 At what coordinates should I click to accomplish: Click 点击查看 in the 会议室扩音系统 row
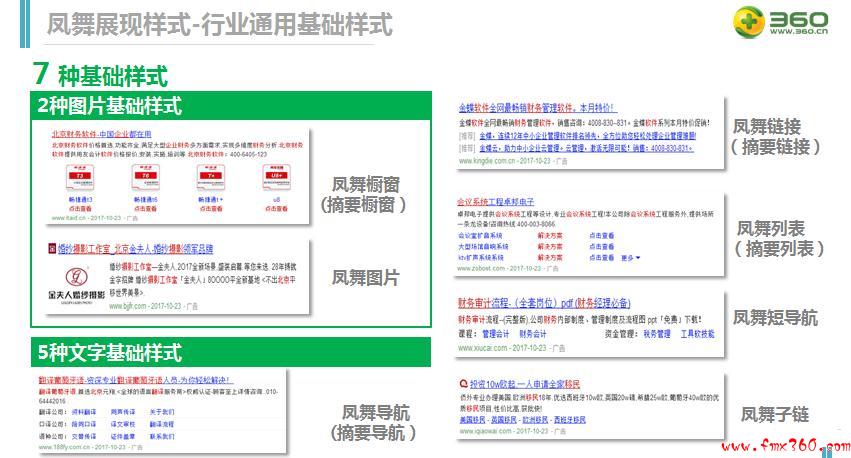click(x=601, y=236)
